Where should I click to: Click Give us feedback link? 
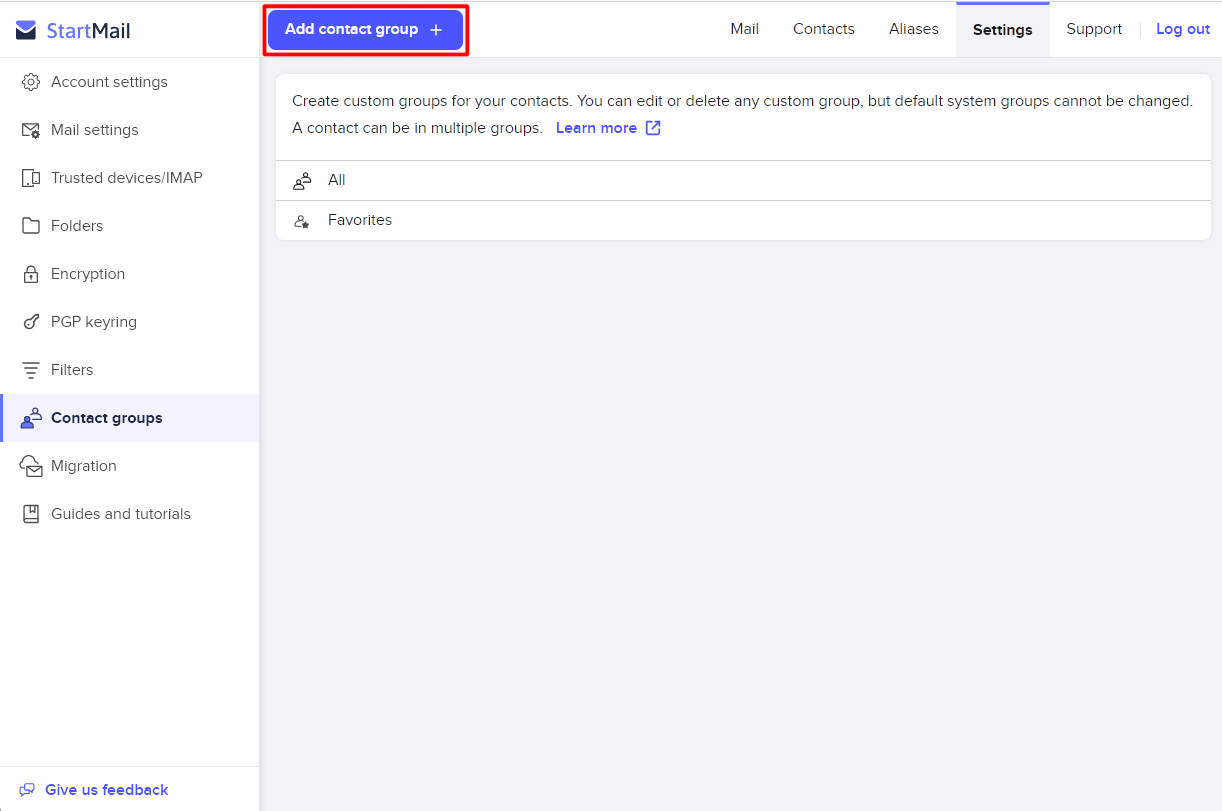106,790
